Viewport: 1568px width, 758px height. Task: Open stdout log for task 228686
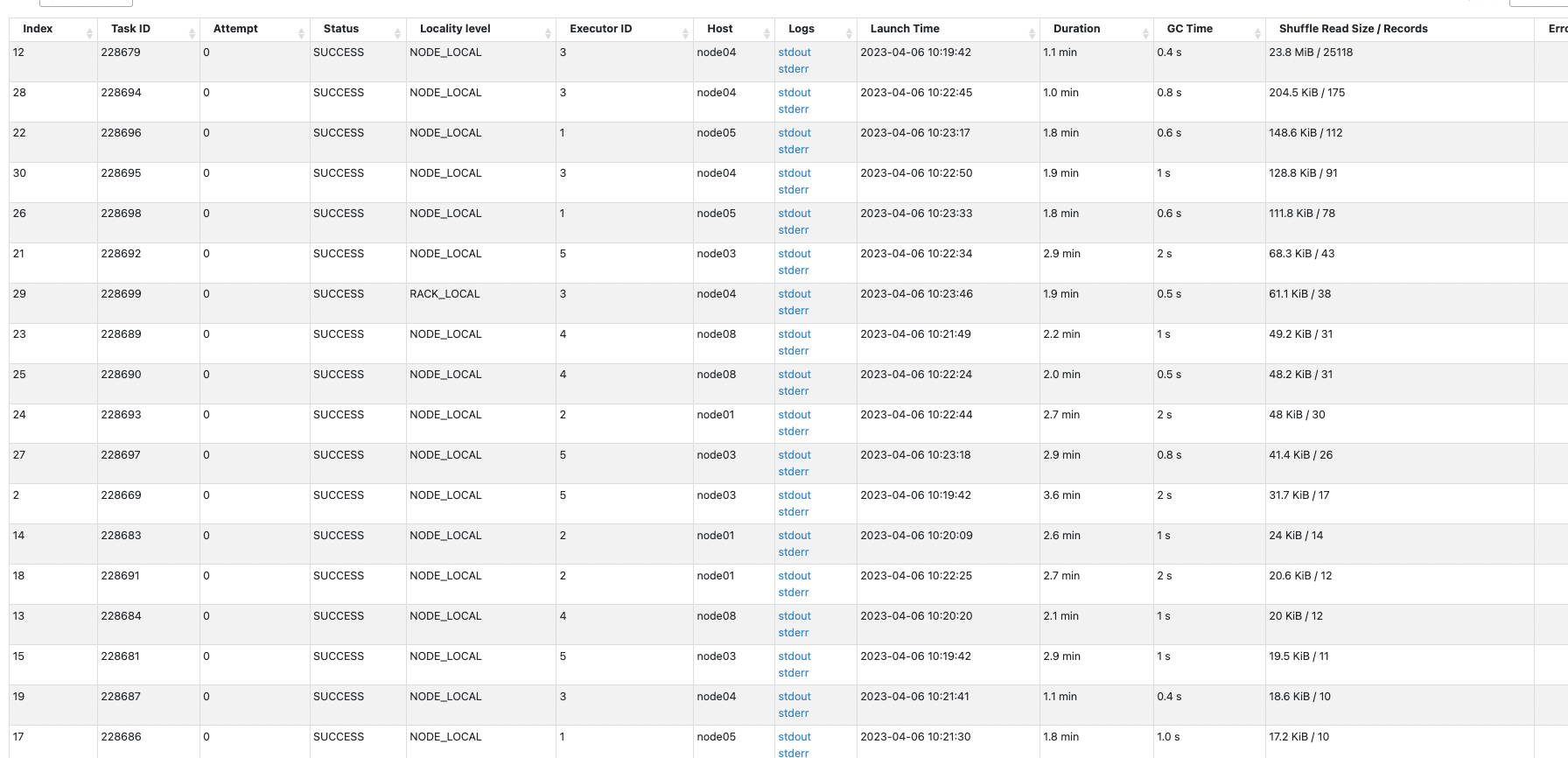coord(794,737)
